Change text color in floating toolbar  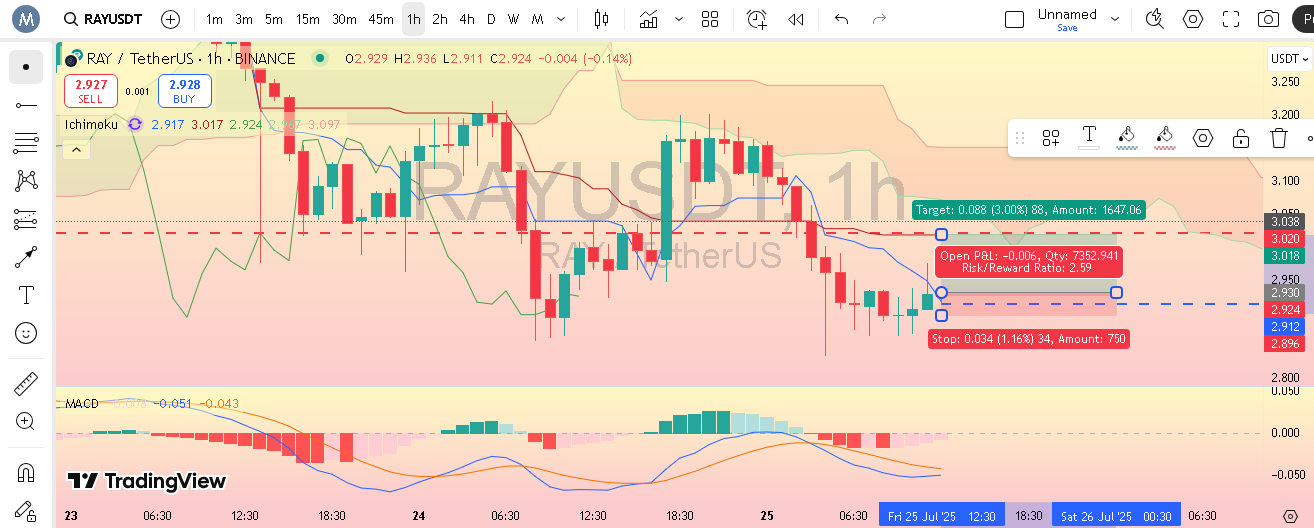tap(1089, 138)
